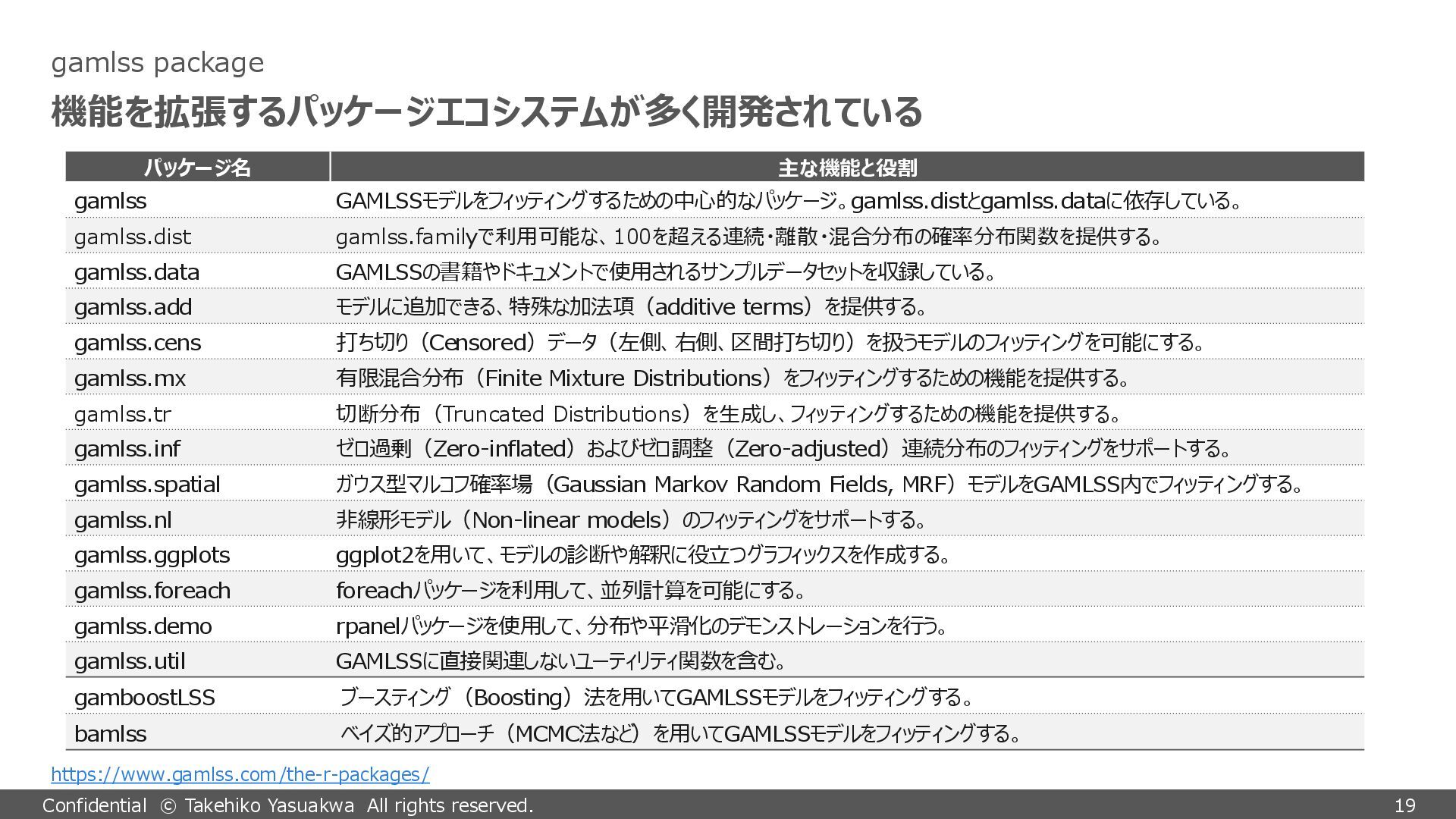
Task: Open the gamlss.com the-r-packages link
Action: point(240,774)
